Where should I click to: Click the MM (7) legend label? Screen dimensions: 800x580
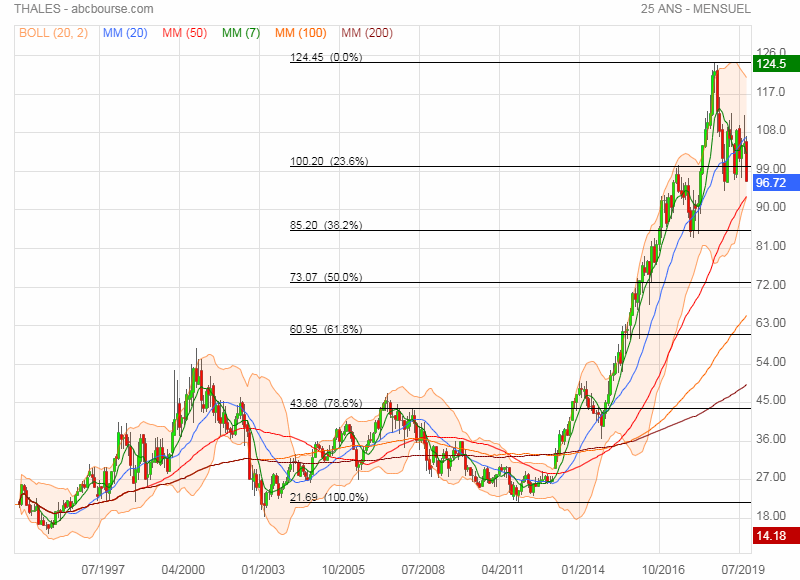[x=241, y=33]
